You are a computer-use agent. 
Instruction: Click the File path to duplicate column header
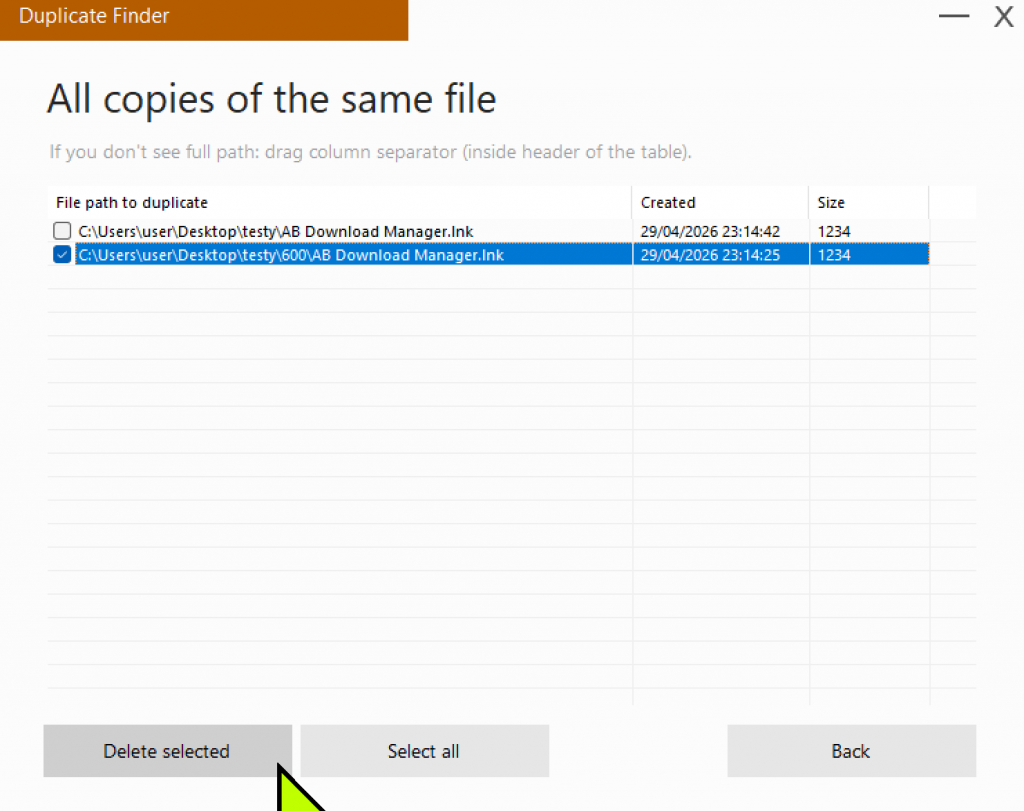(131, 202)
